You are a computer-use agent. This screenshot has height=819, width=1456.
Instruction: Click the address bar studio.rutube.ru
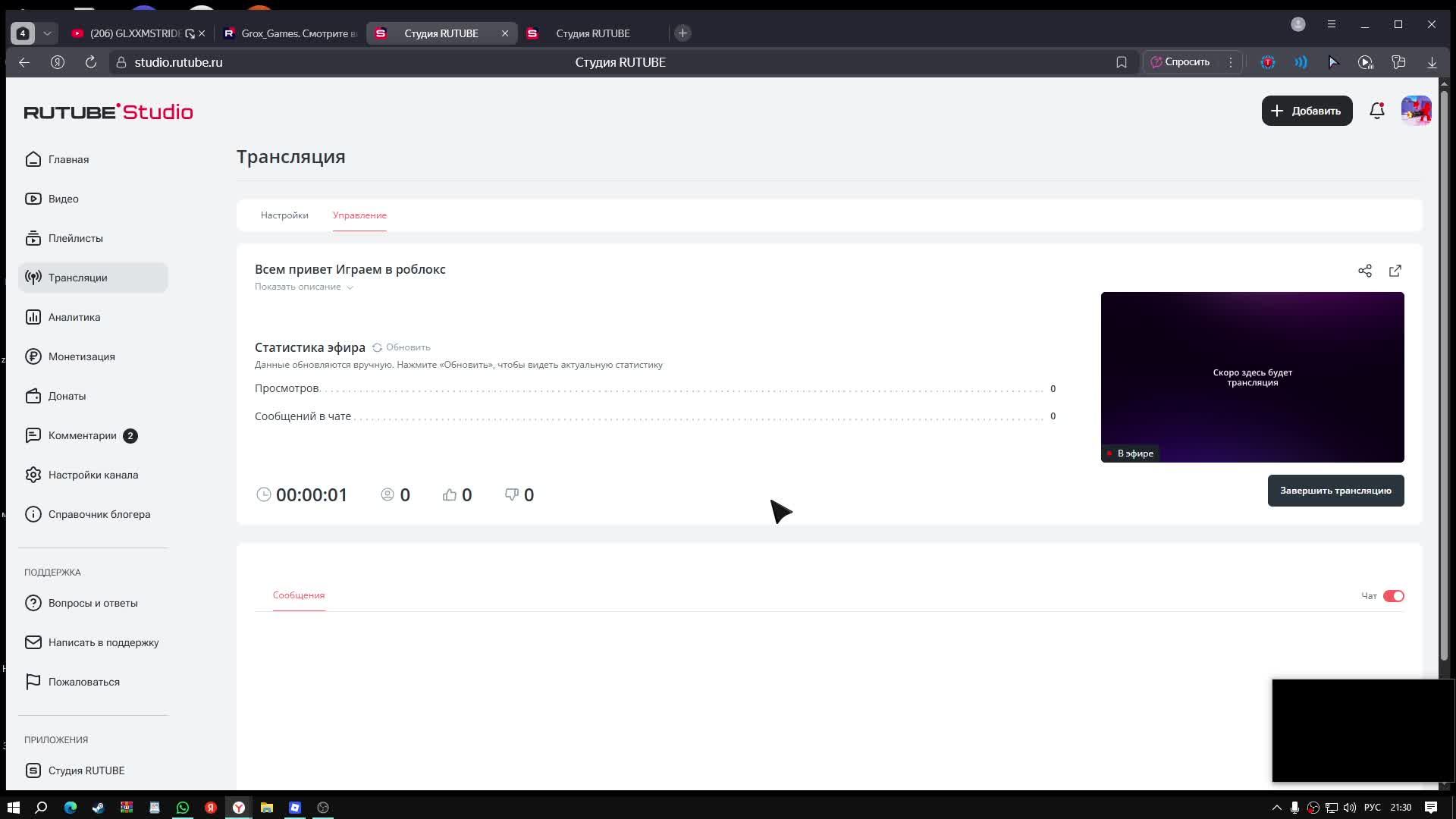(x=178, y=62)
